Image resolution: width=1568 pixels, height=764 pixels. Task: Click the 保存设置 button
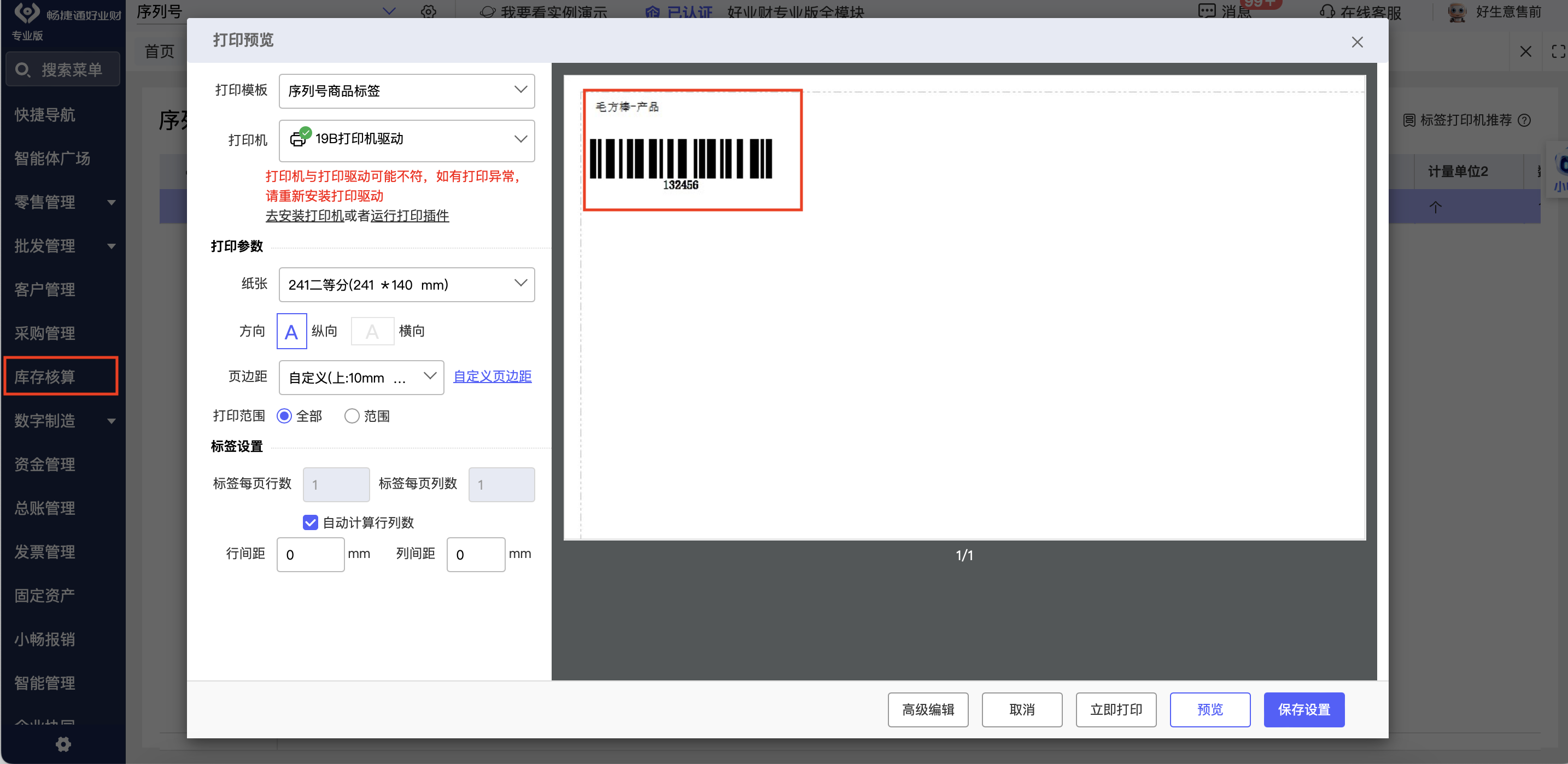click(x=1303, y=709)
